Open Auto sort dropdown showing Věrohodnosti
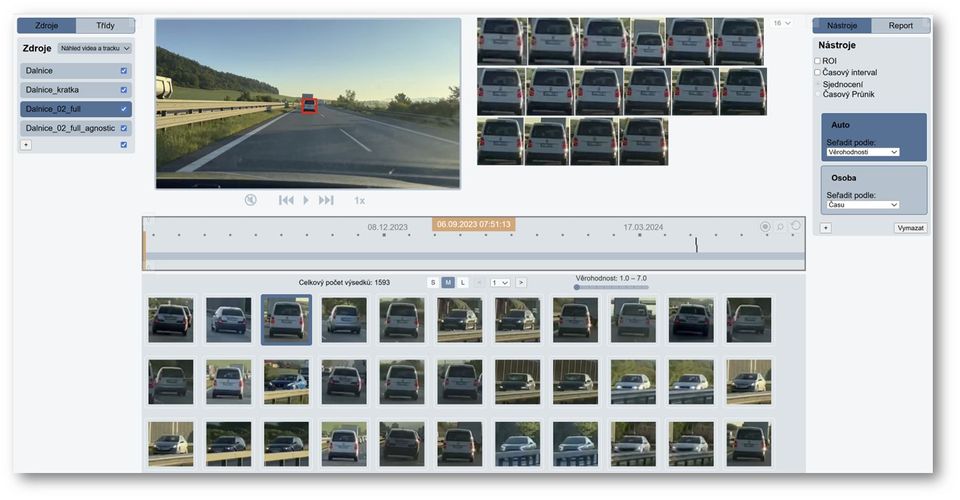 [863, 152]
